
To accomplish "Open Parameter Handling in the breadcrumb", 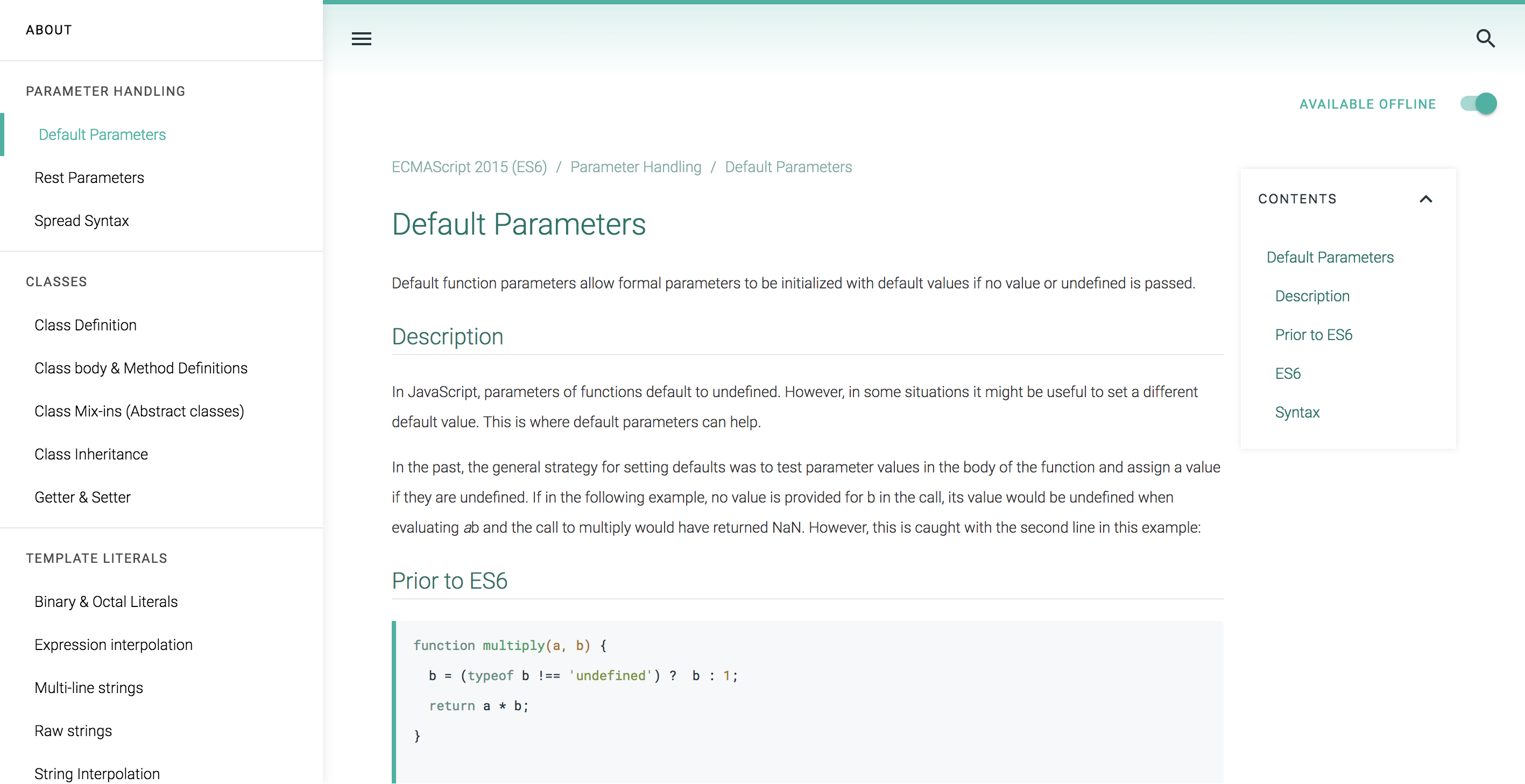I will (x=636, y=167).
